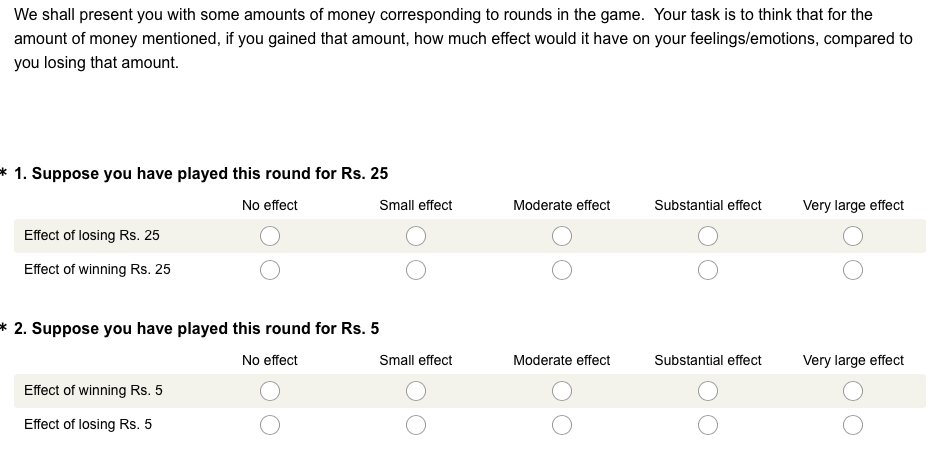Pick Substantial effect for winning Rs. 25
The image size is (937, 463).
(x=708, y=270)
